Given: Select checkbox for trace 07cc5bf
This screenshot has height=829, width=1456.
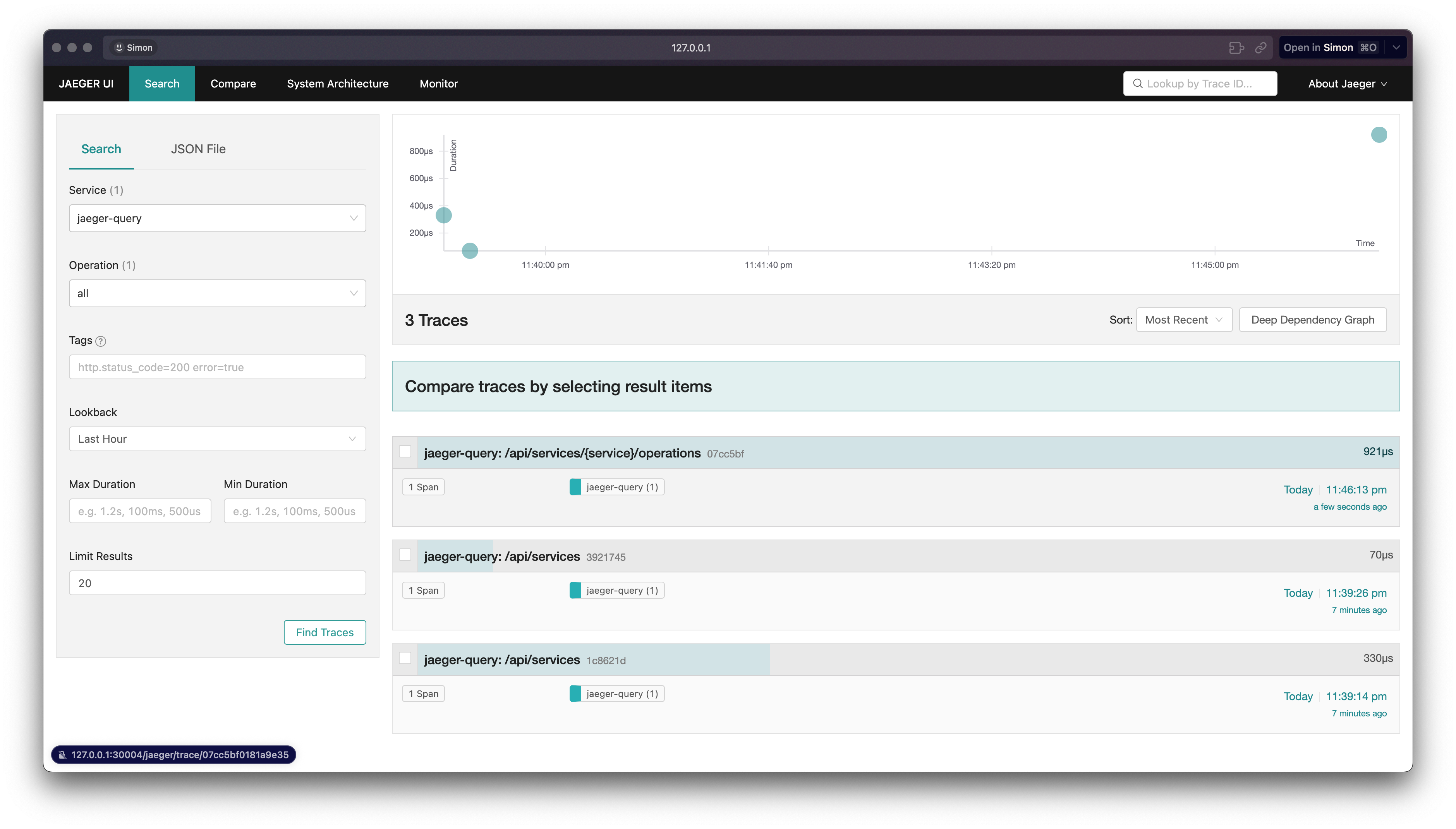Looking at the screenshot, I should (x=405, y=452).
